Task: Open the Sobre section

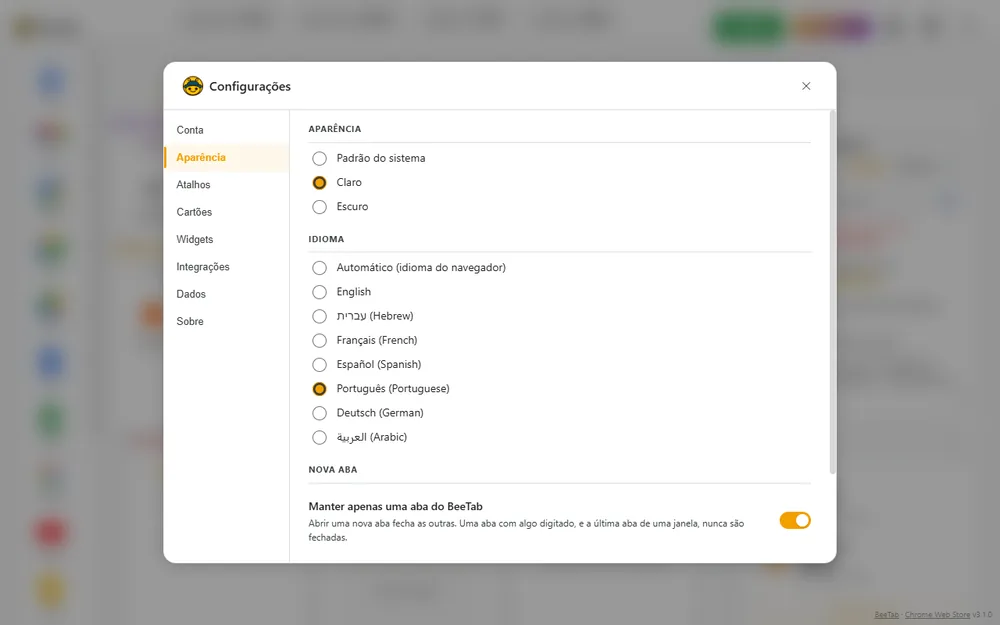Action: 226,322
